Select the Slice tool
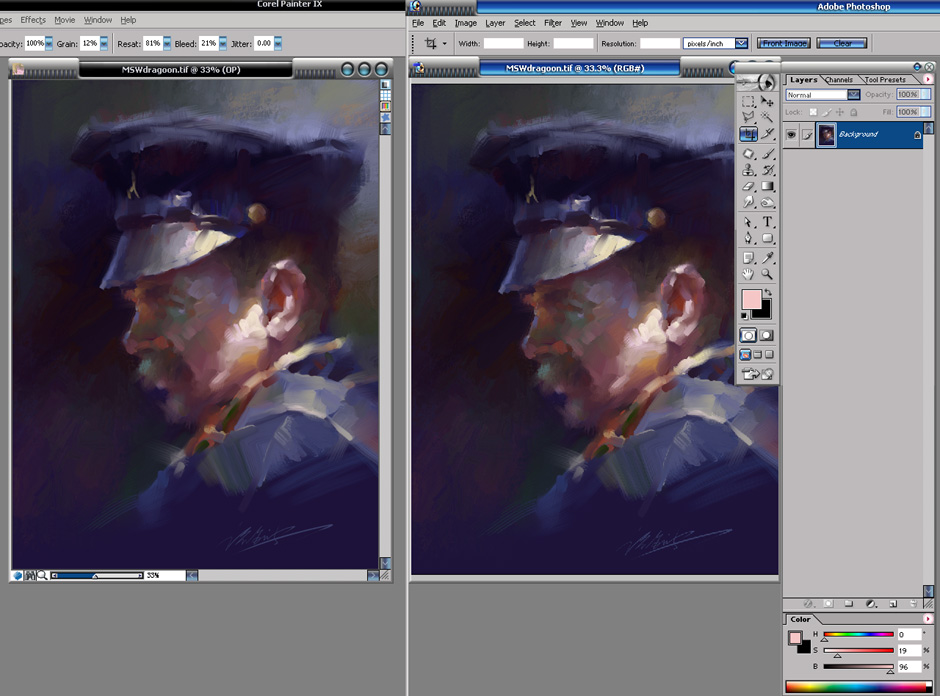The height and width of the screenshot is (696, 940). pos(767,134)
